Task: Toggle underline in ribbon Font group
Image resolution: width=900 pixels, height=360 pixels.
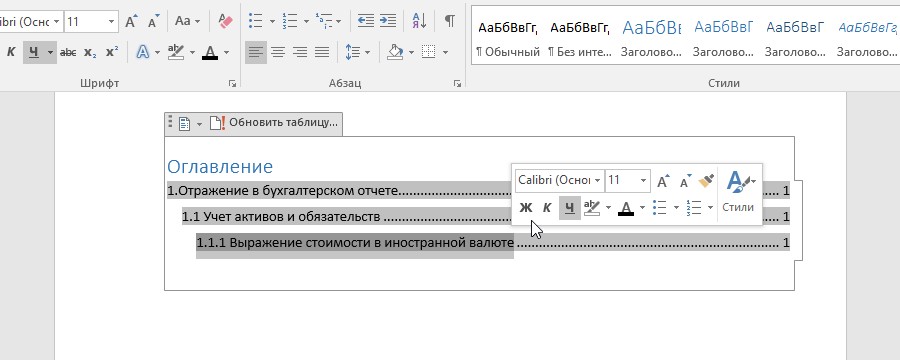Action: click(x=33, y=52)
